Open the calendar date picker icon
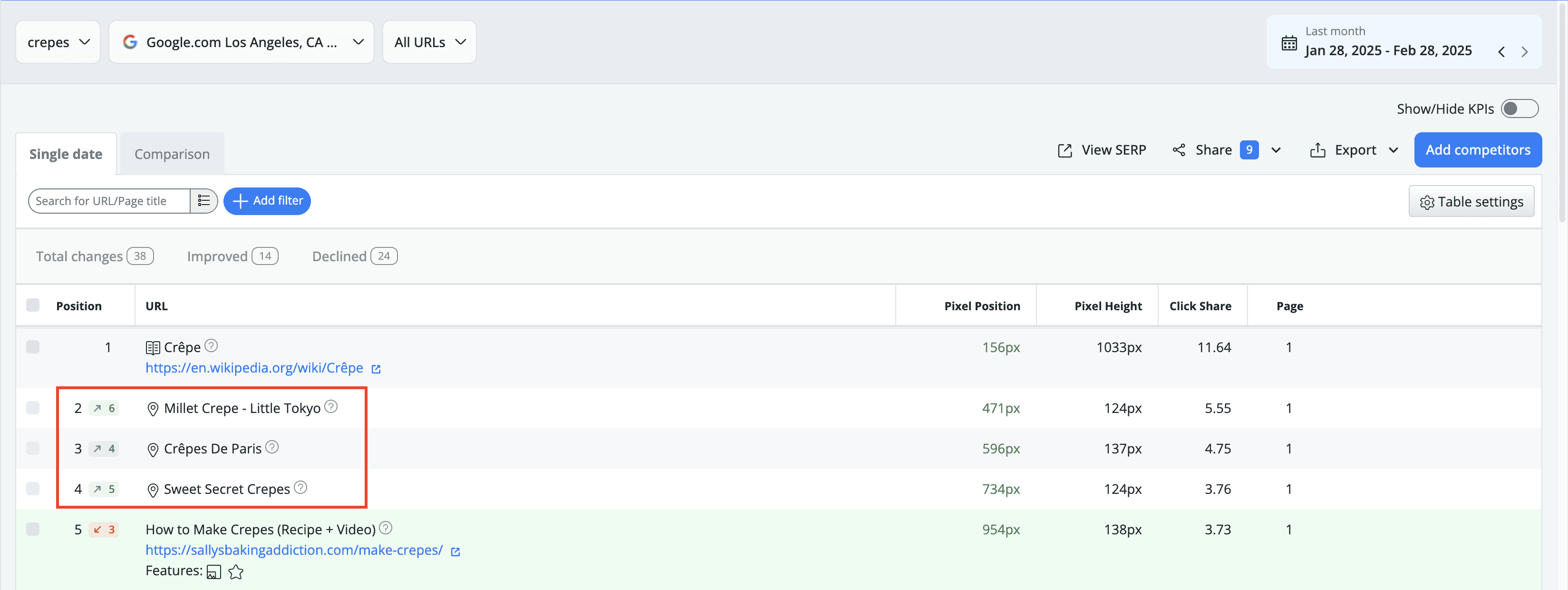The image size is (1568, 590). (1288, 43)
